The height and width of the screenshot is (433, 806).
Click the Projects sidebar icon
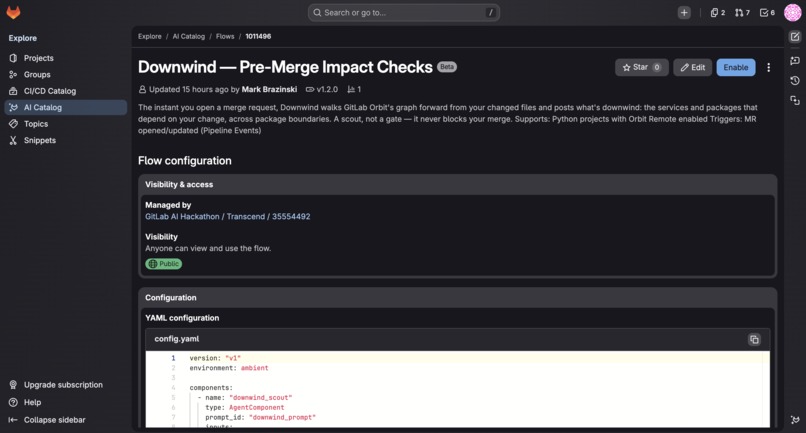click(13, 58)
